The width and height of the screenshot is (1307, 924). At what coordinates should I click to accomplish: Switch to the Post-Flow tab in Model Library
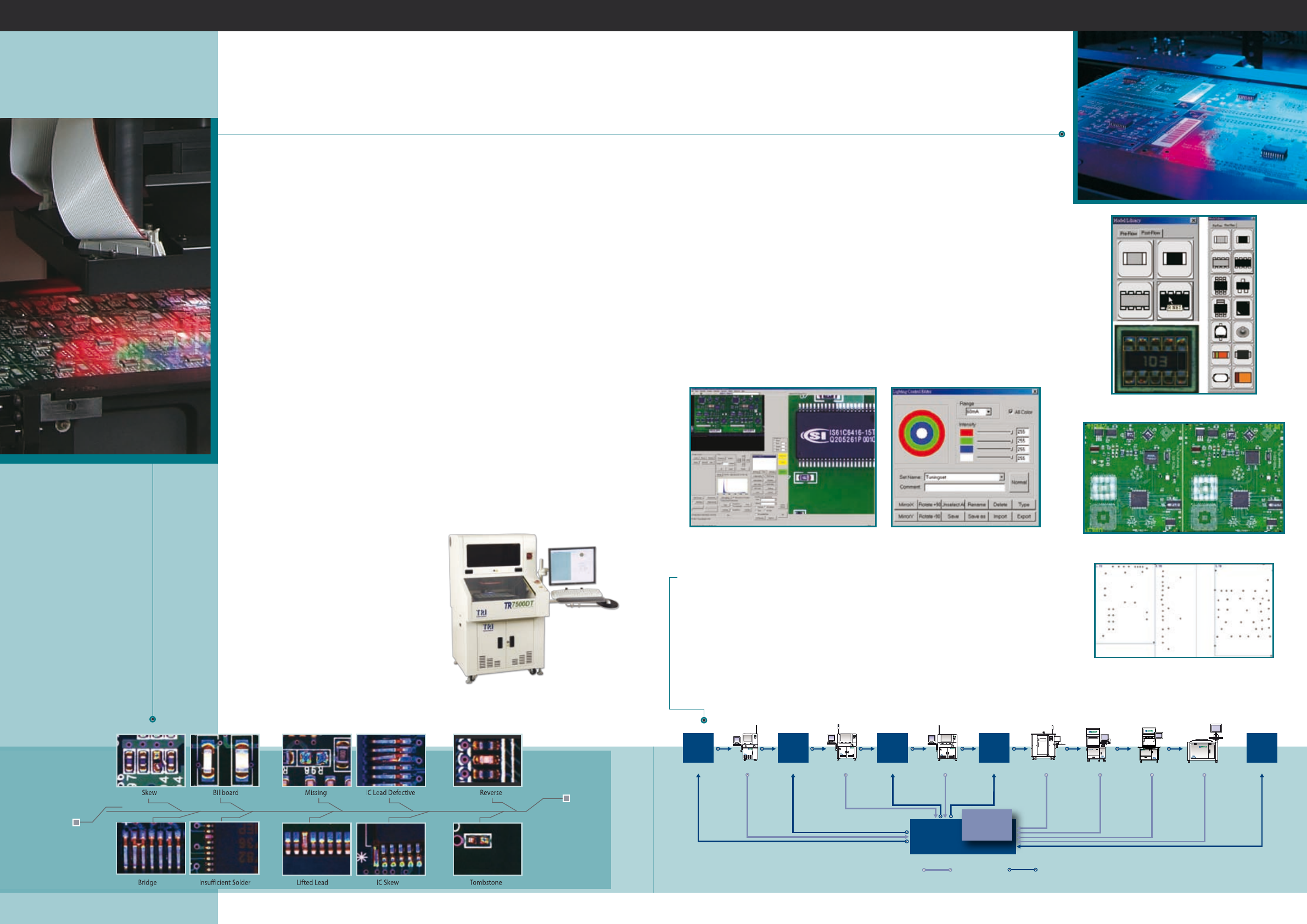[1150, 233]
